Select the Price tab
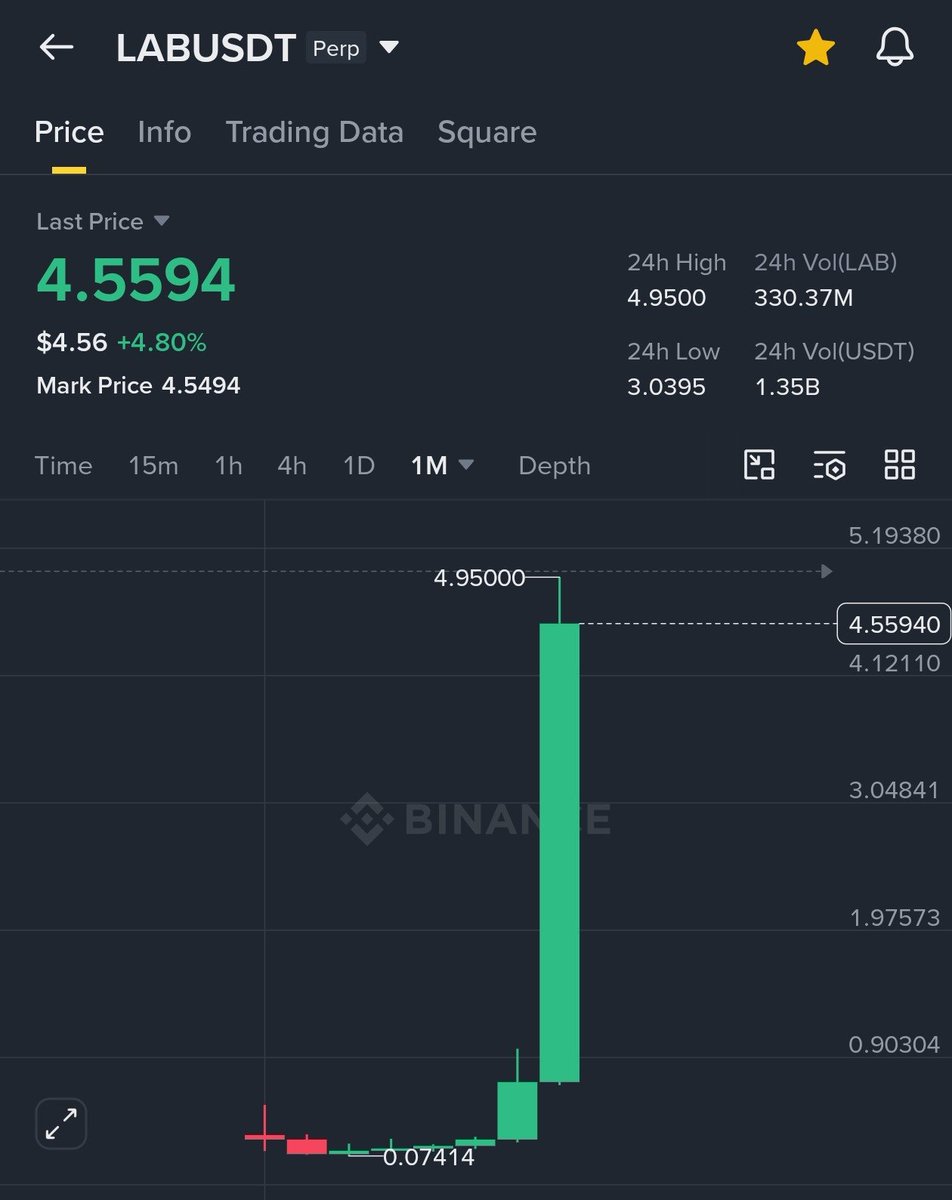The image size is (952, 1200). click(69, 132)
